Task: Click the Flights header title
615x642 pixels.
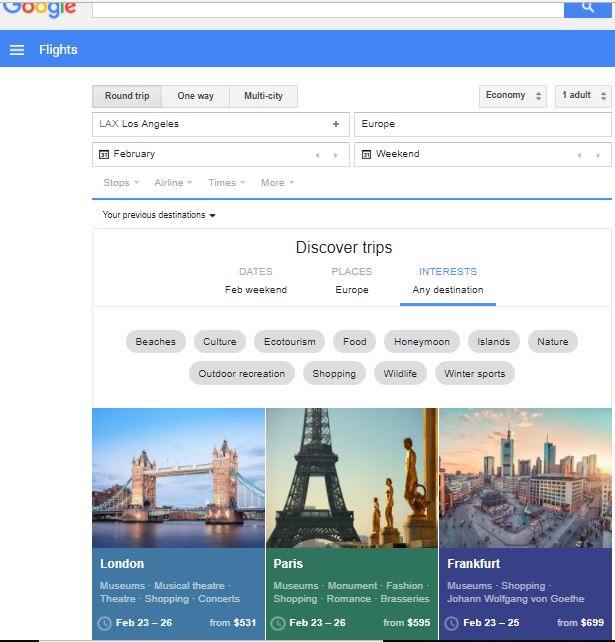Action: coord(58,50)
